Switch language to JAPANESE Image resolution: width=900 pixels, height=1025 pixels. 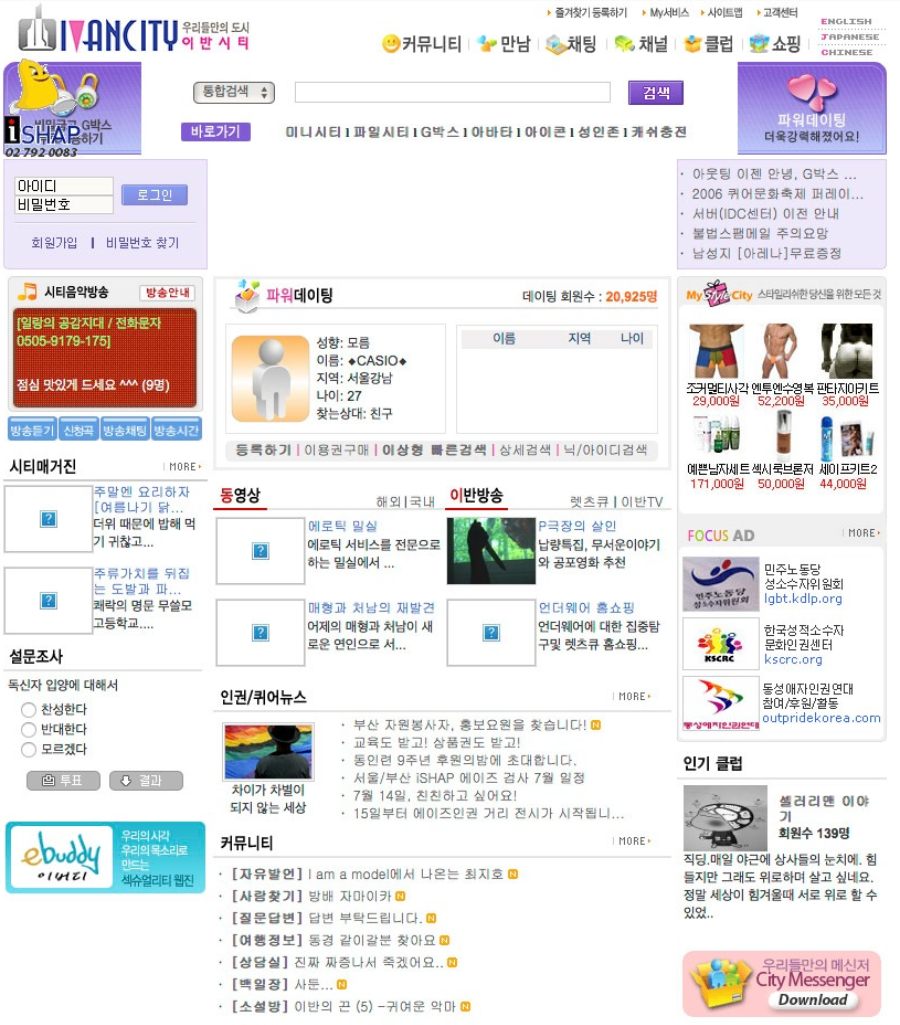pos(850,37)
